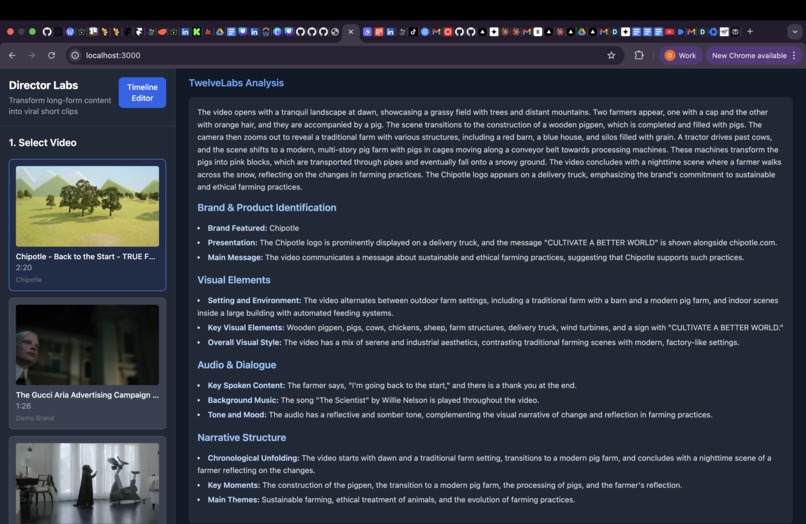Click the Key Spoken Content: label

click(x=246, y=386)
